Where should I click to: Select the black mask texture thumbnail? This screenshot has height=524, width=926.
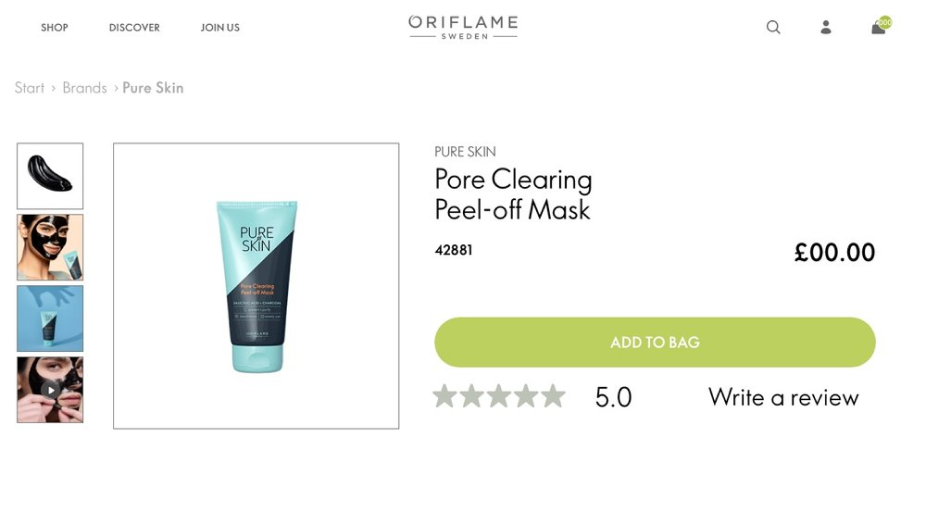point(50,176)
